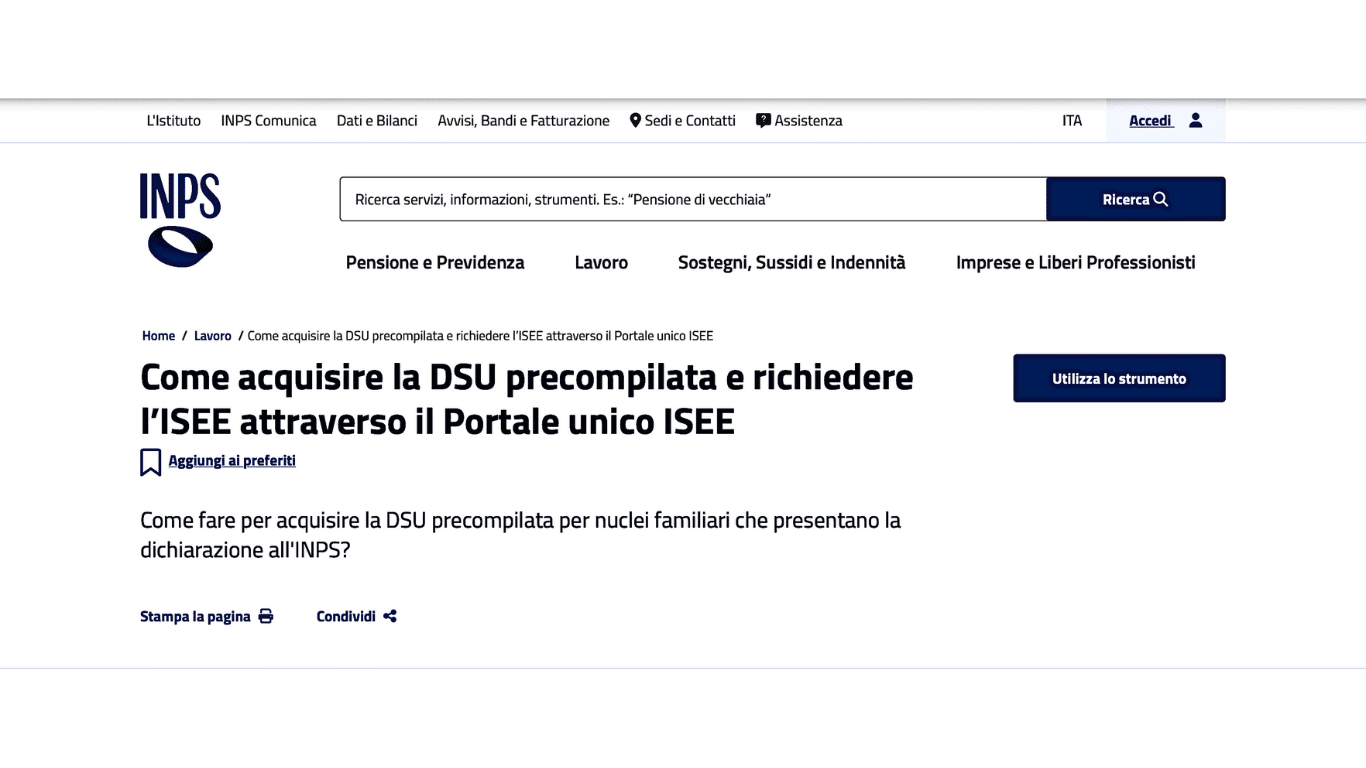Viewport: 1366px width, 768px height.
Task: Expand the Lavoro main menu
Action: point(601,262)
